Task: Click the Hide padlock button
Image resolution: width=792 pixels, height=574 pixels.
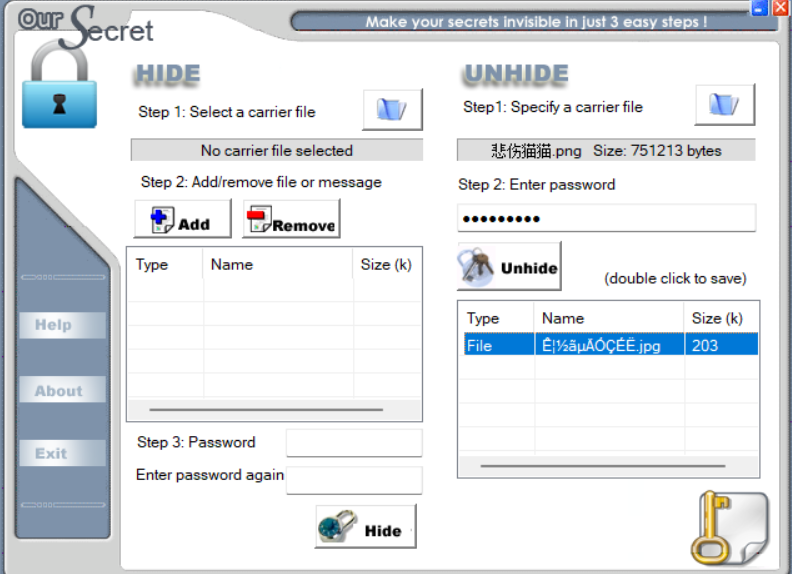Action: tap(366, 527)
